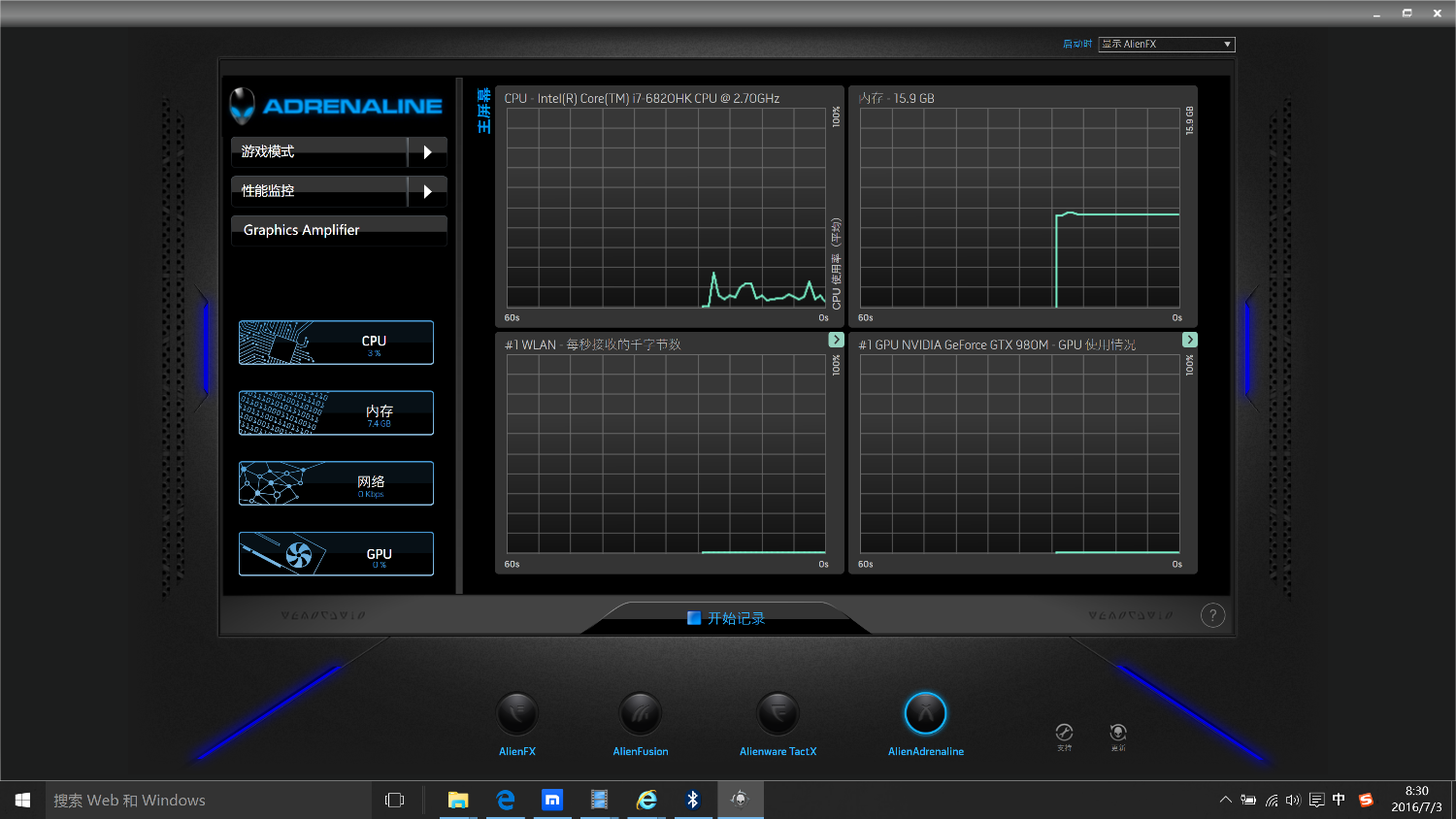The height and width of the screenshot is (819, 1456).
Task: Click the Alienware Command Center taskbar icon
Action: pyautogui.click(x=741, y=800)
